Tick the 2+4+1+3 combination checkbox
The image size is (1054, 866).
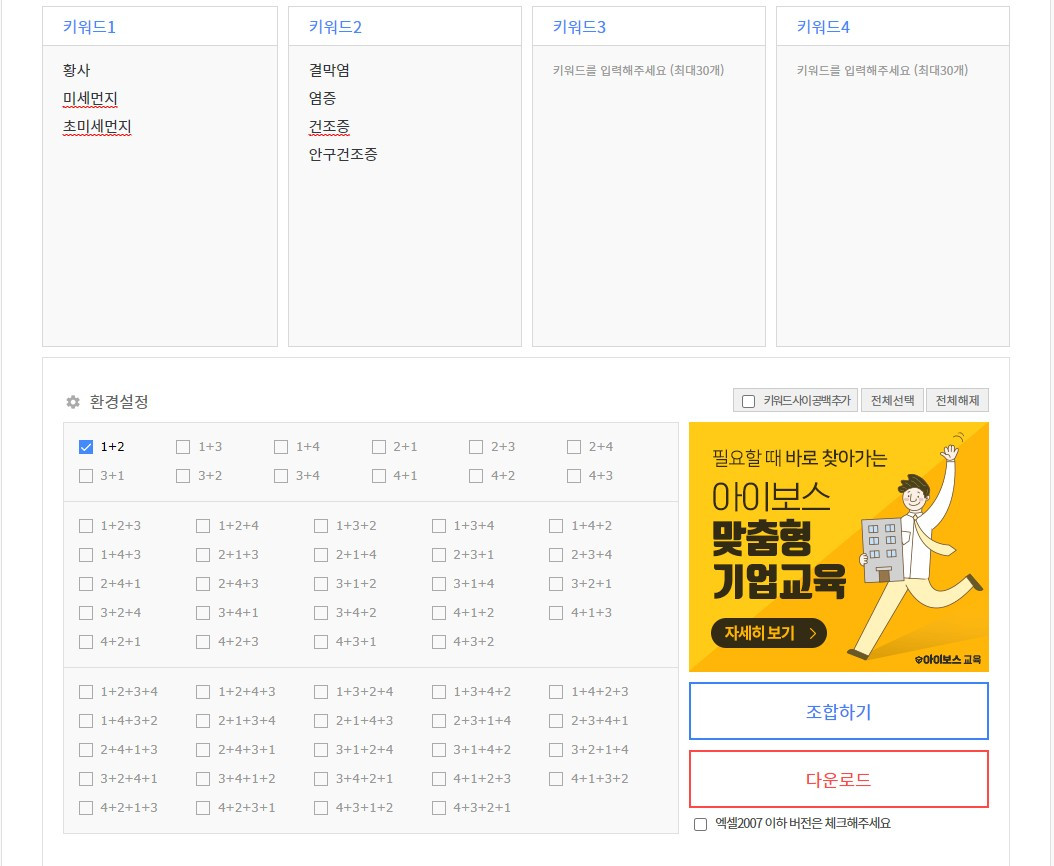[x=86, y=750]
